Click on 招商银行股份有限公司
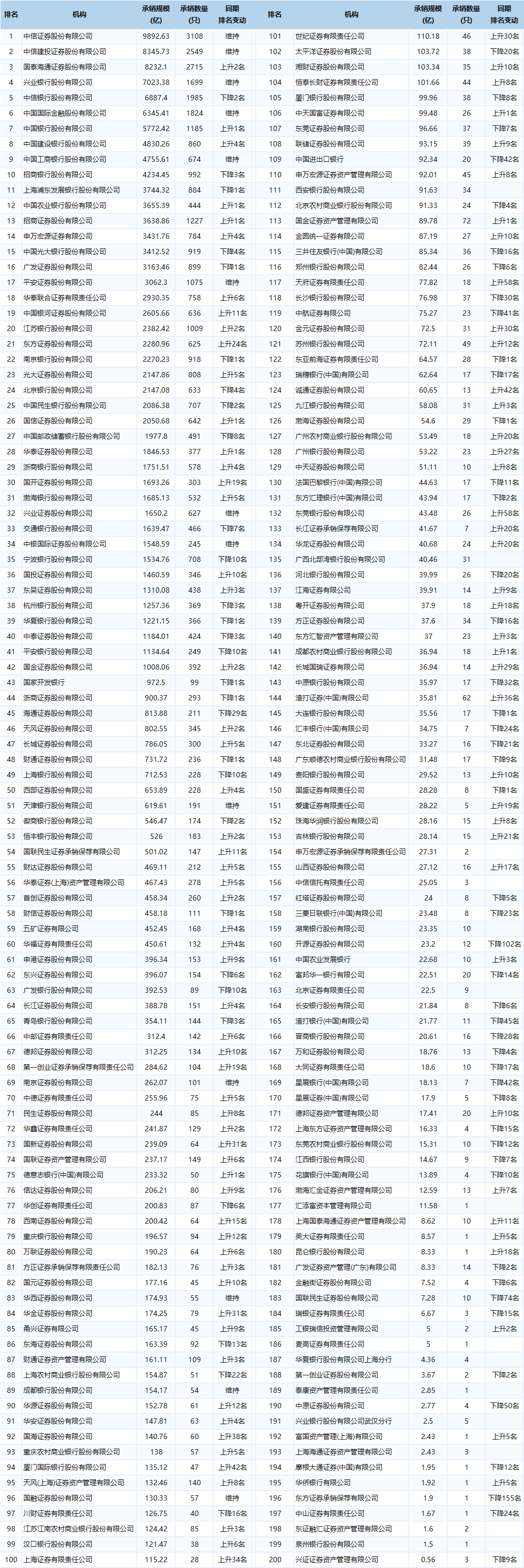 [x=58, y=175]
